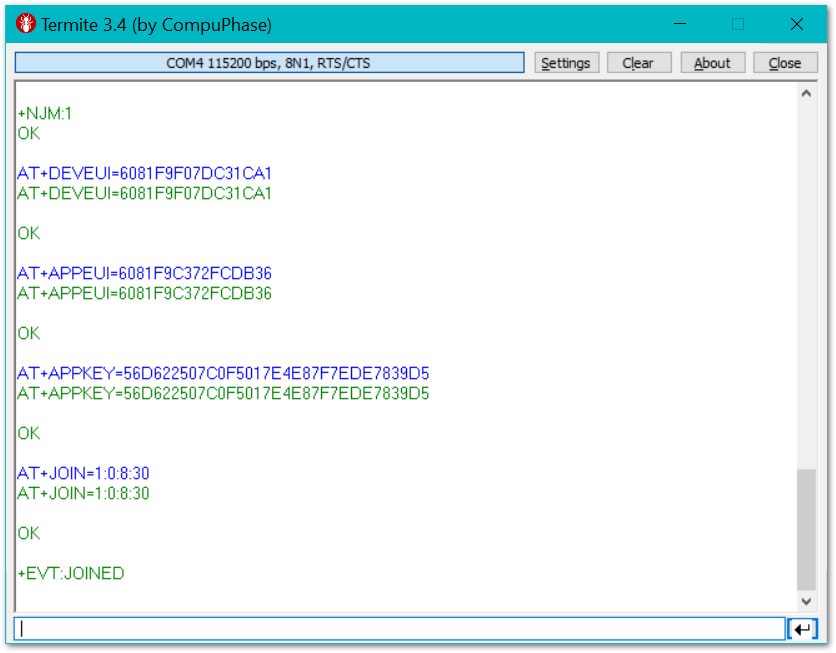Open the Settings dialog
This screenshot has height=653, width=836.
click(565, 63)
